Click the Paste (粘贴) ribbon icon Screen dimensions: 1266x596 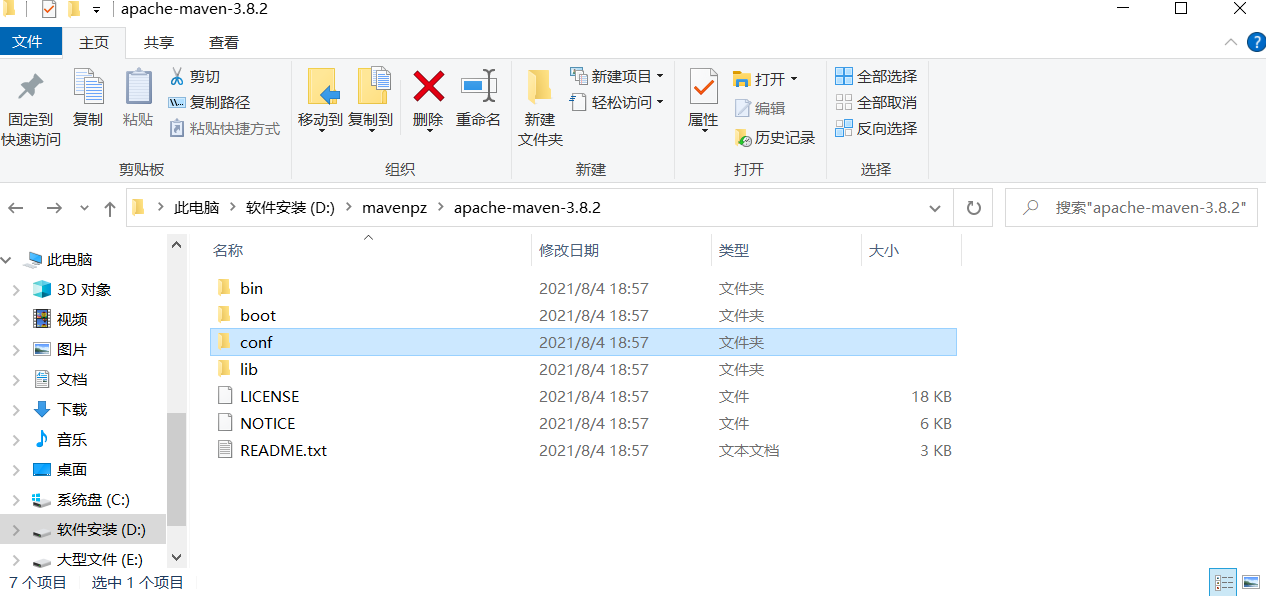(x=138, y=88)
